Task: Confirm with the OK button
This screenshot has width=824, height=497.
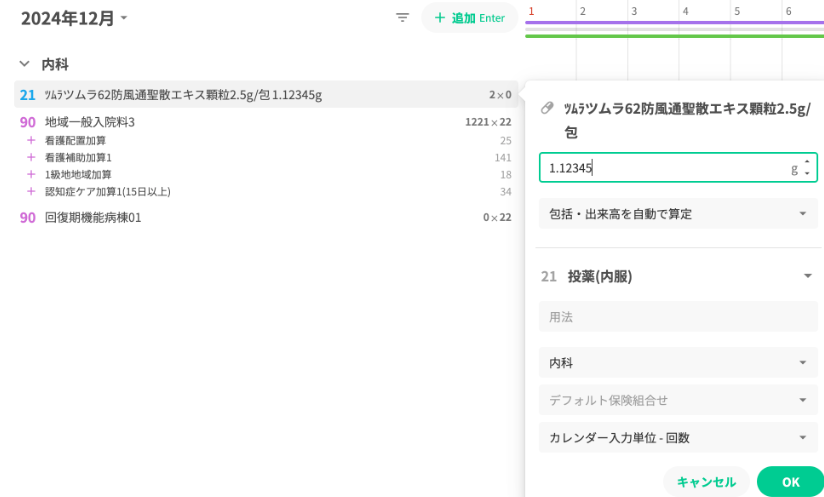Action: pos(790,482)
